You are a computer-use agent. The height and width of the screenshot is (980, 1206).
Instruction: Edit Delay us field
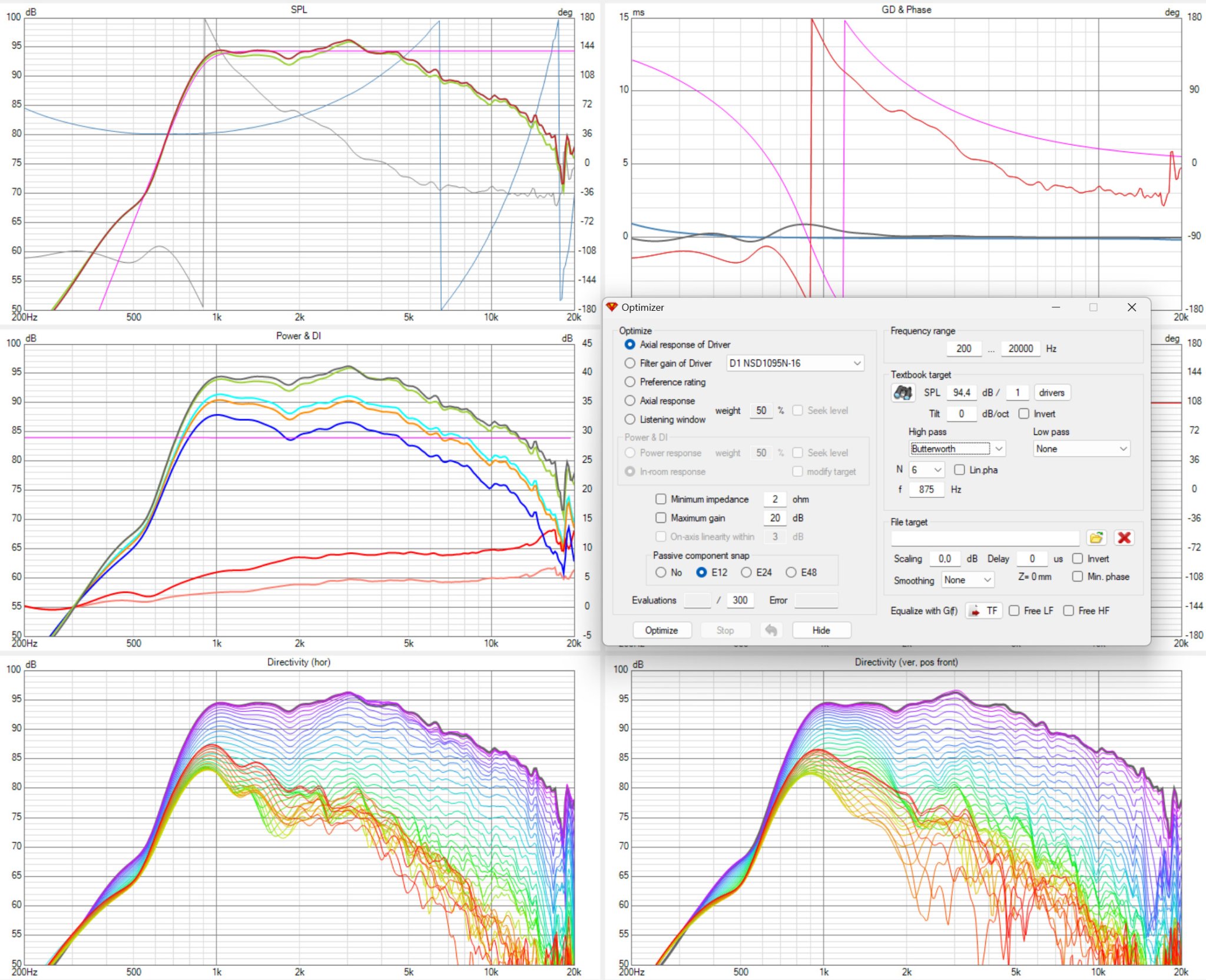tap(1032, 559)
